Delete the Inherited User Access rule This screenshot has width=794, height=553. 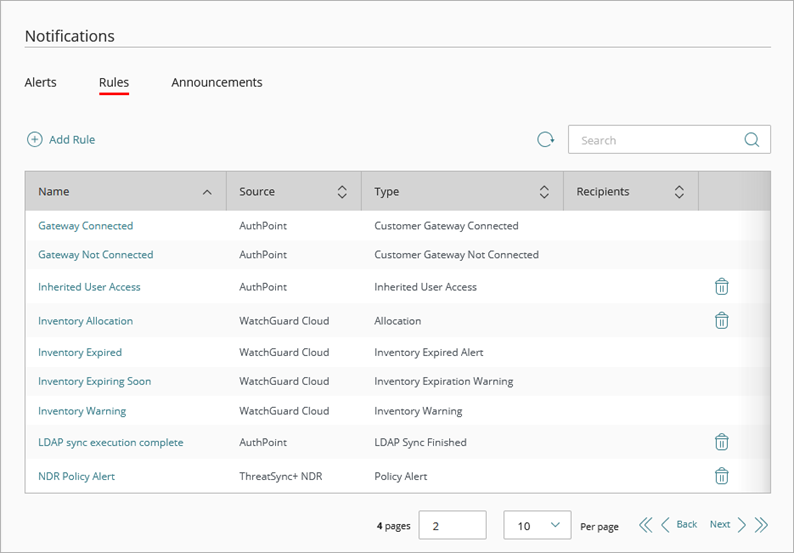pos(721,287)
